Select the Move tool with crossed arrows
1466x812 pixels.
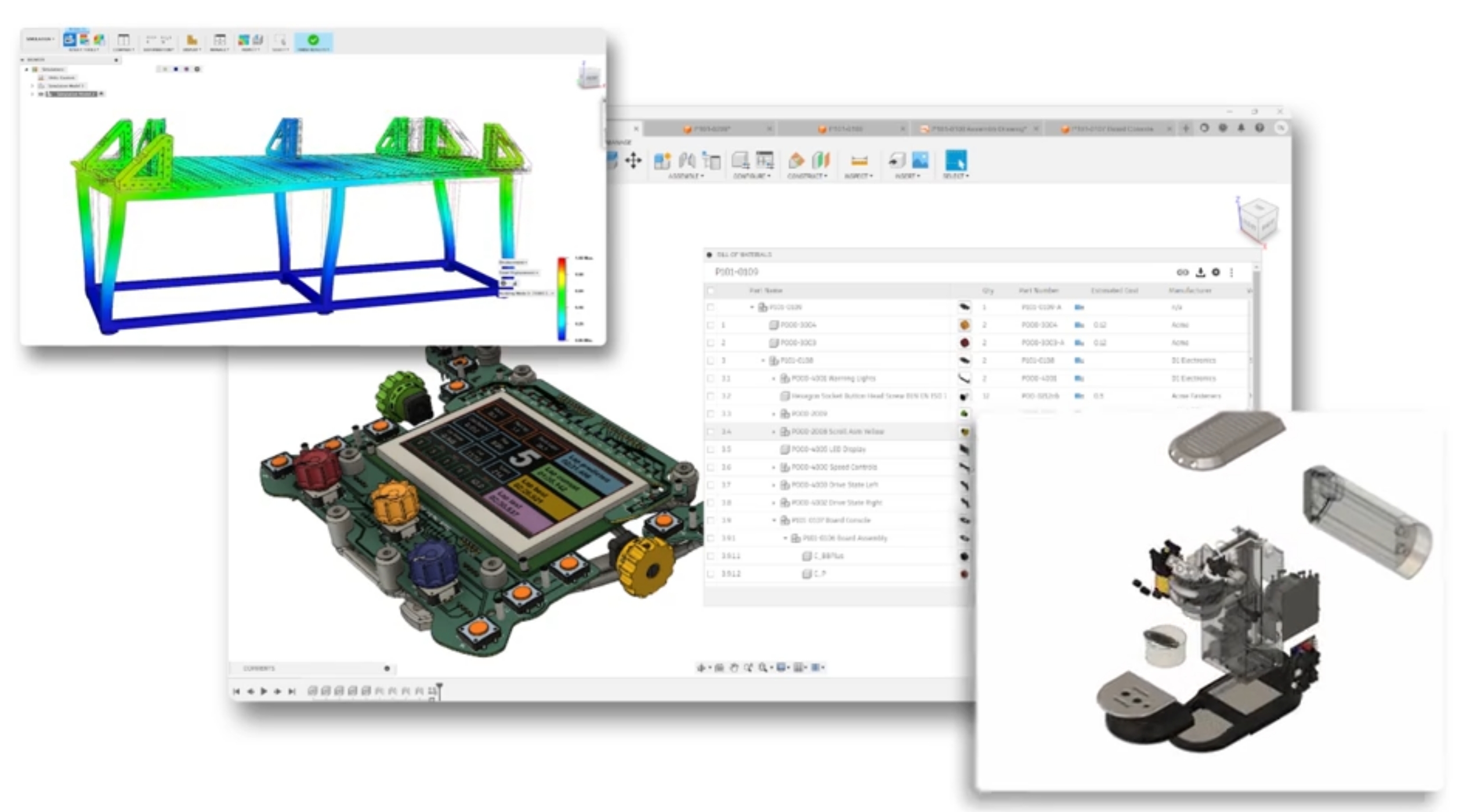[x=633, y=160]
